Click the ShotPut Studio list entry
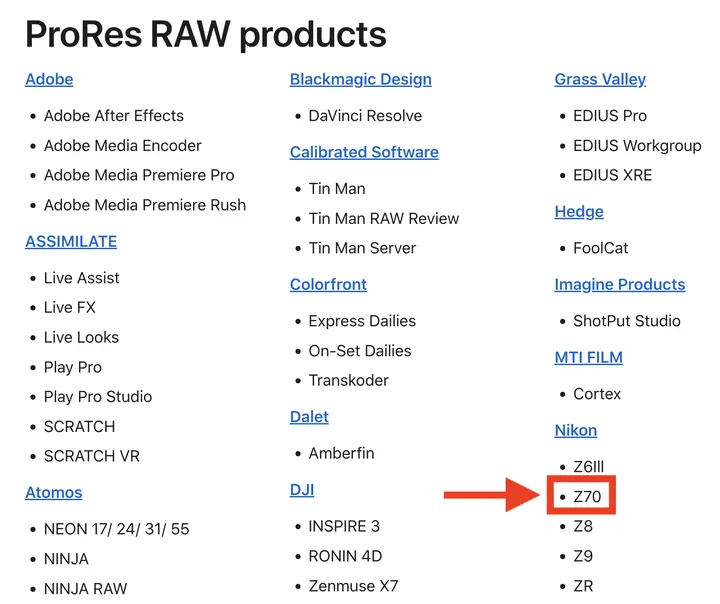Image resolution: width=720 pixels, height=604 pixels. tap(627, 321)
